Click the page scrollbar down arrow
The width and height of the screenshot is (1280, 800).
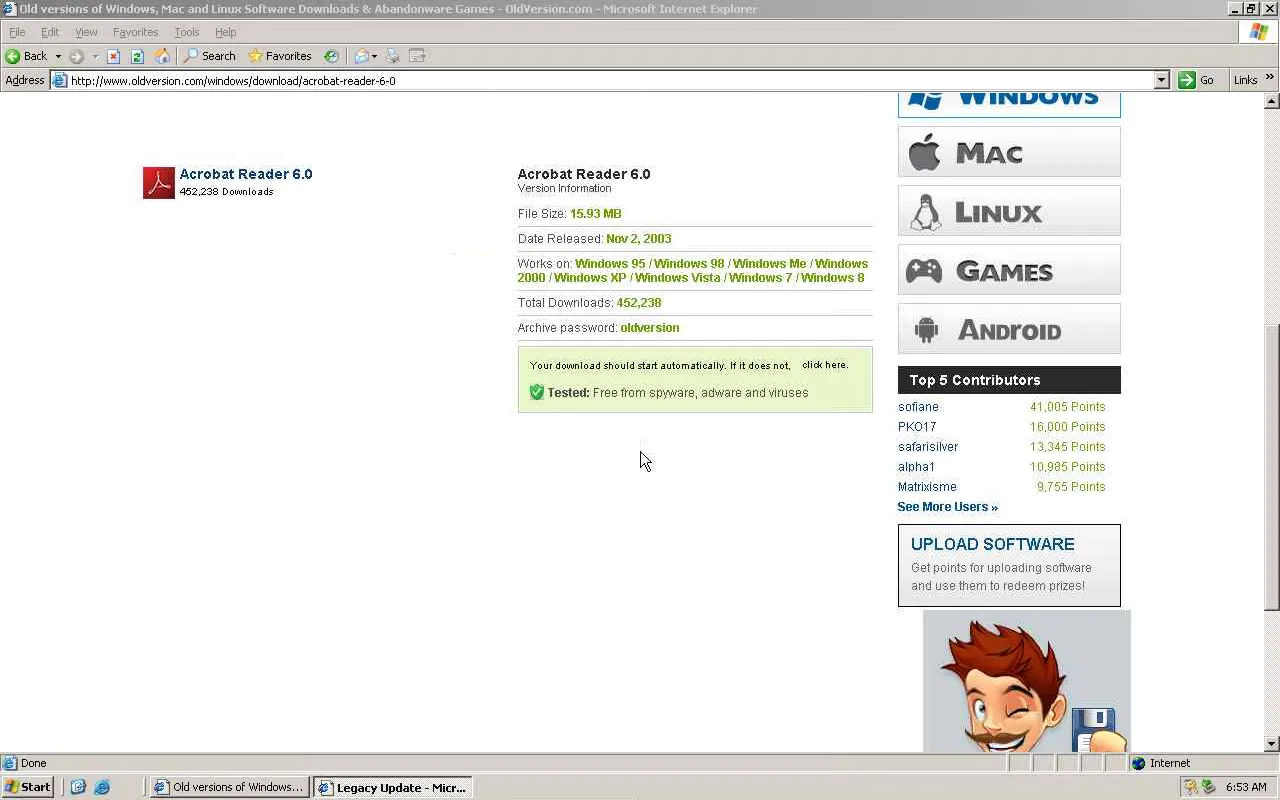[x=1272, y=744]
